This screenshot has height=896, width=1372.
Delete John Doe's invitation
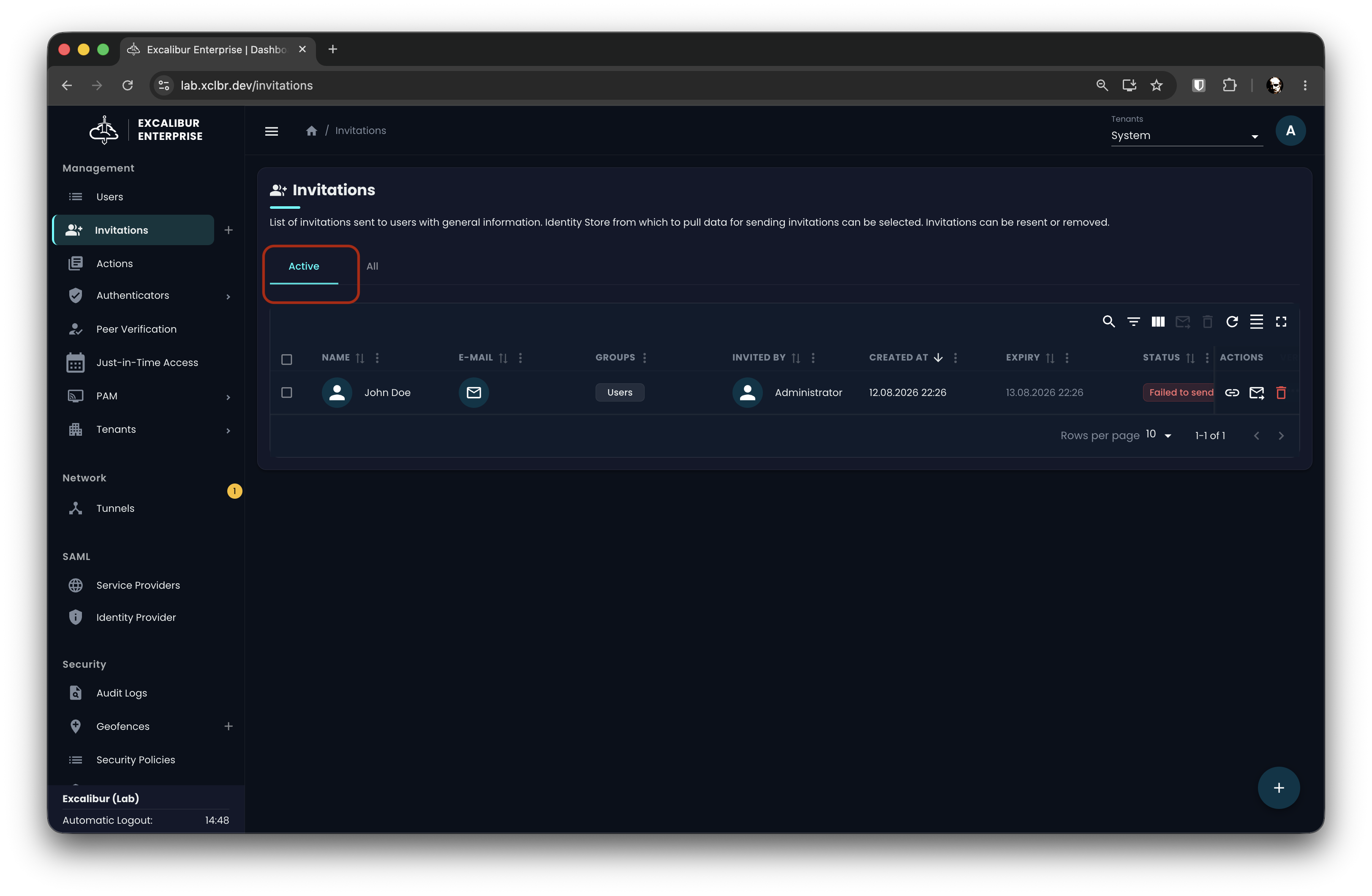coord(1281,392)
